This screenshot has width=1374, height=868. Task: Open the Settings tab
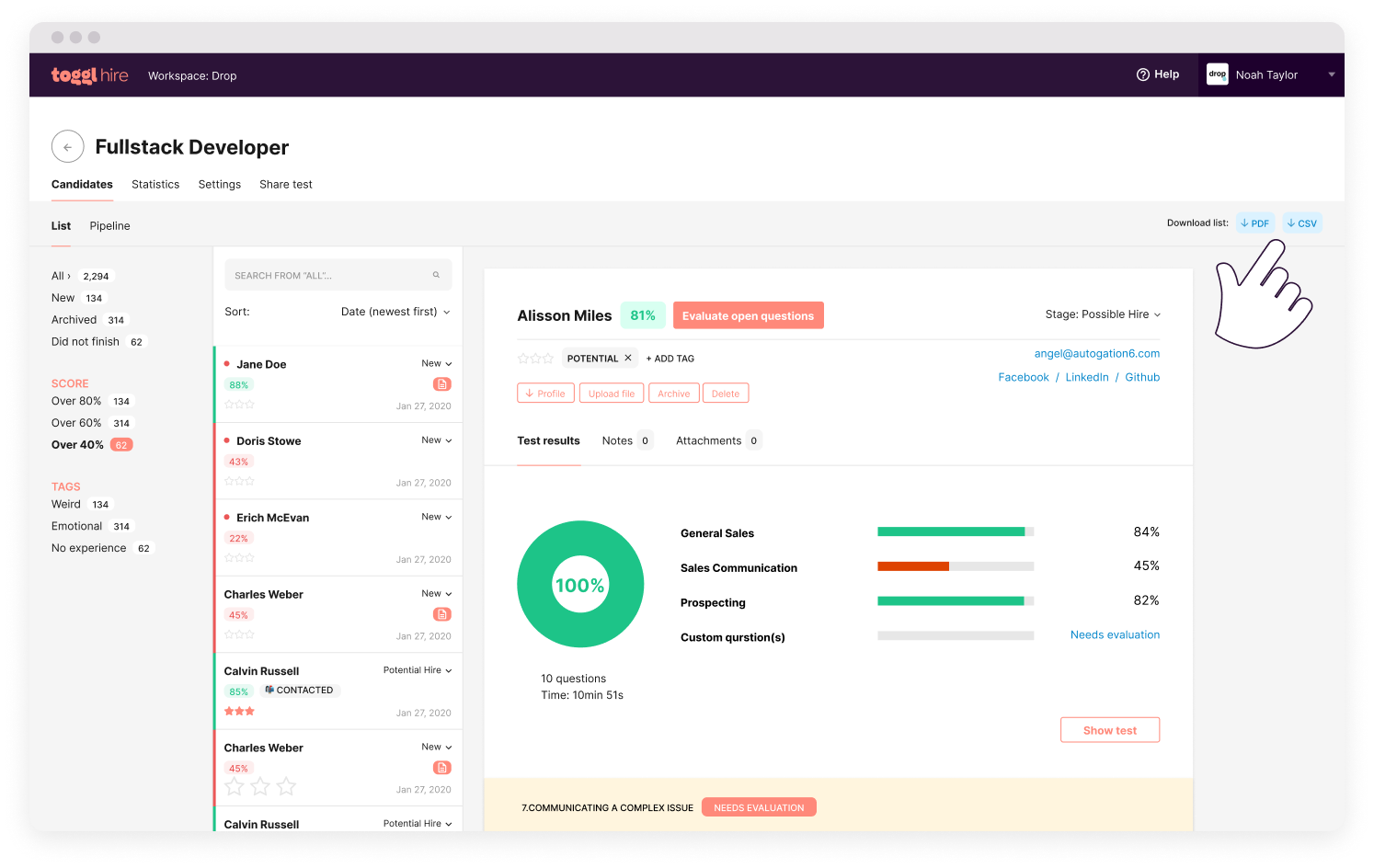pyautogui.click(x=220, y=184)
